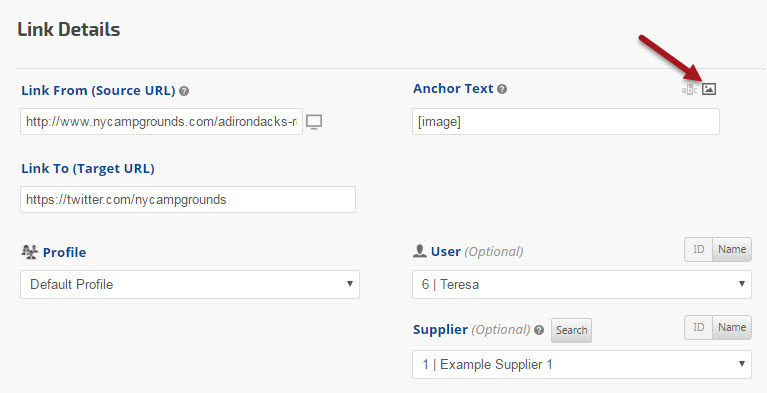The width and height of the screenshot is (767, 393).
Task: Click the Supplier Search button
Action: (x=571, y=330)
